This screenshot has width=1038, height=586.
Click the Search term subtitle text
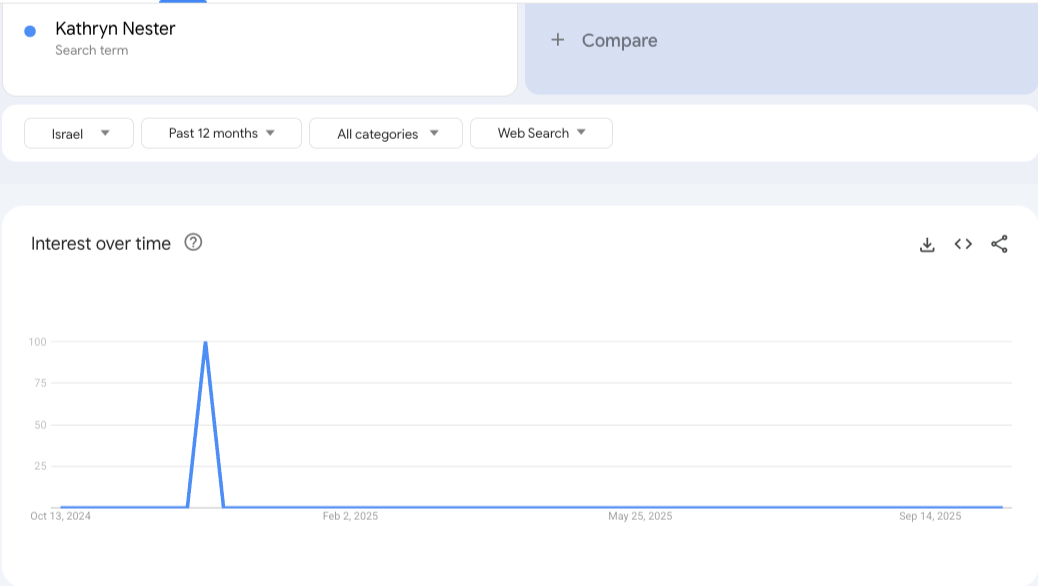(91, 50)
